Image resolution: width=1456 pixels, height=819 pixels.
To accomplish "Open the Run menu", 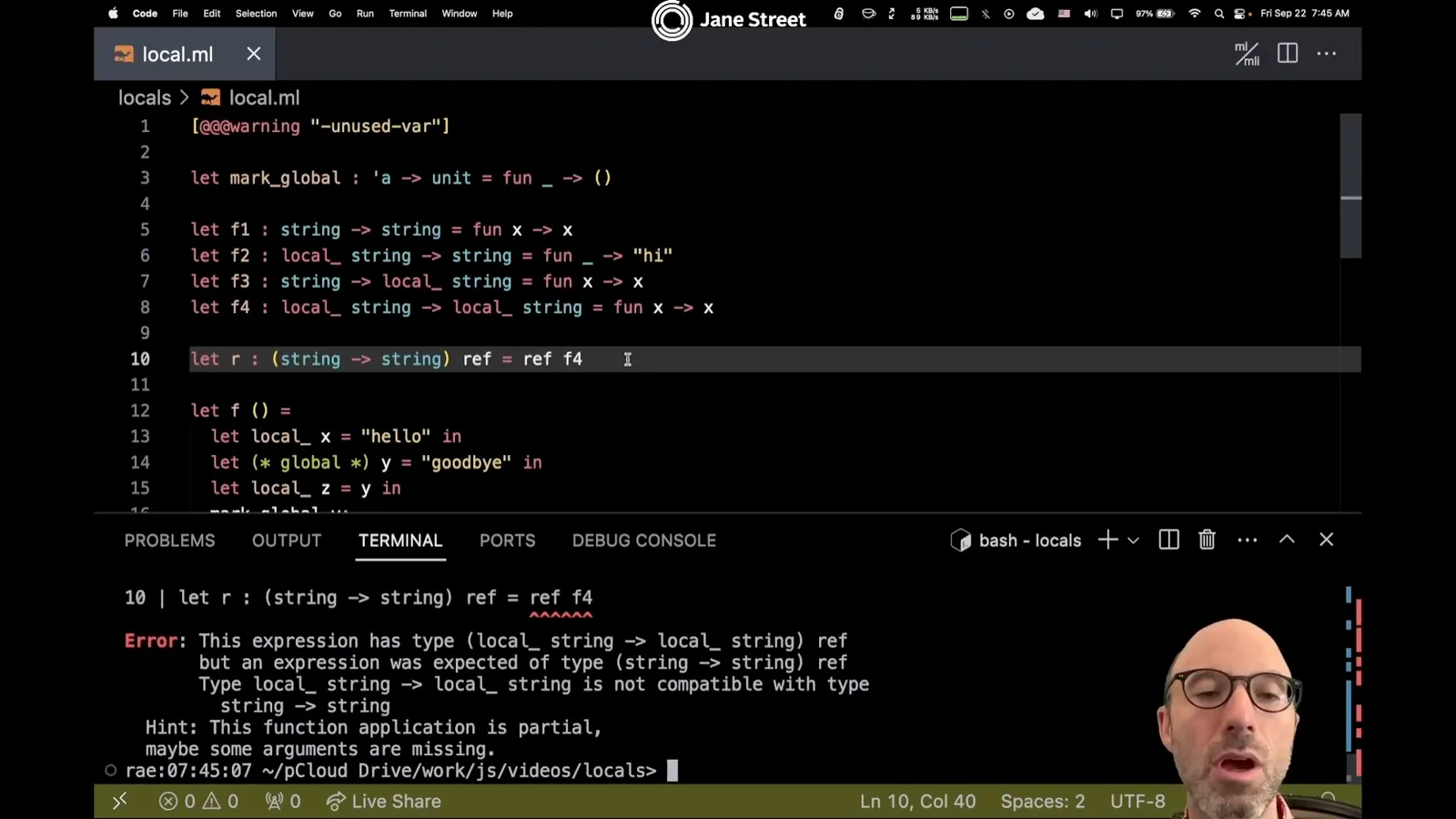I will click(365, 14).
